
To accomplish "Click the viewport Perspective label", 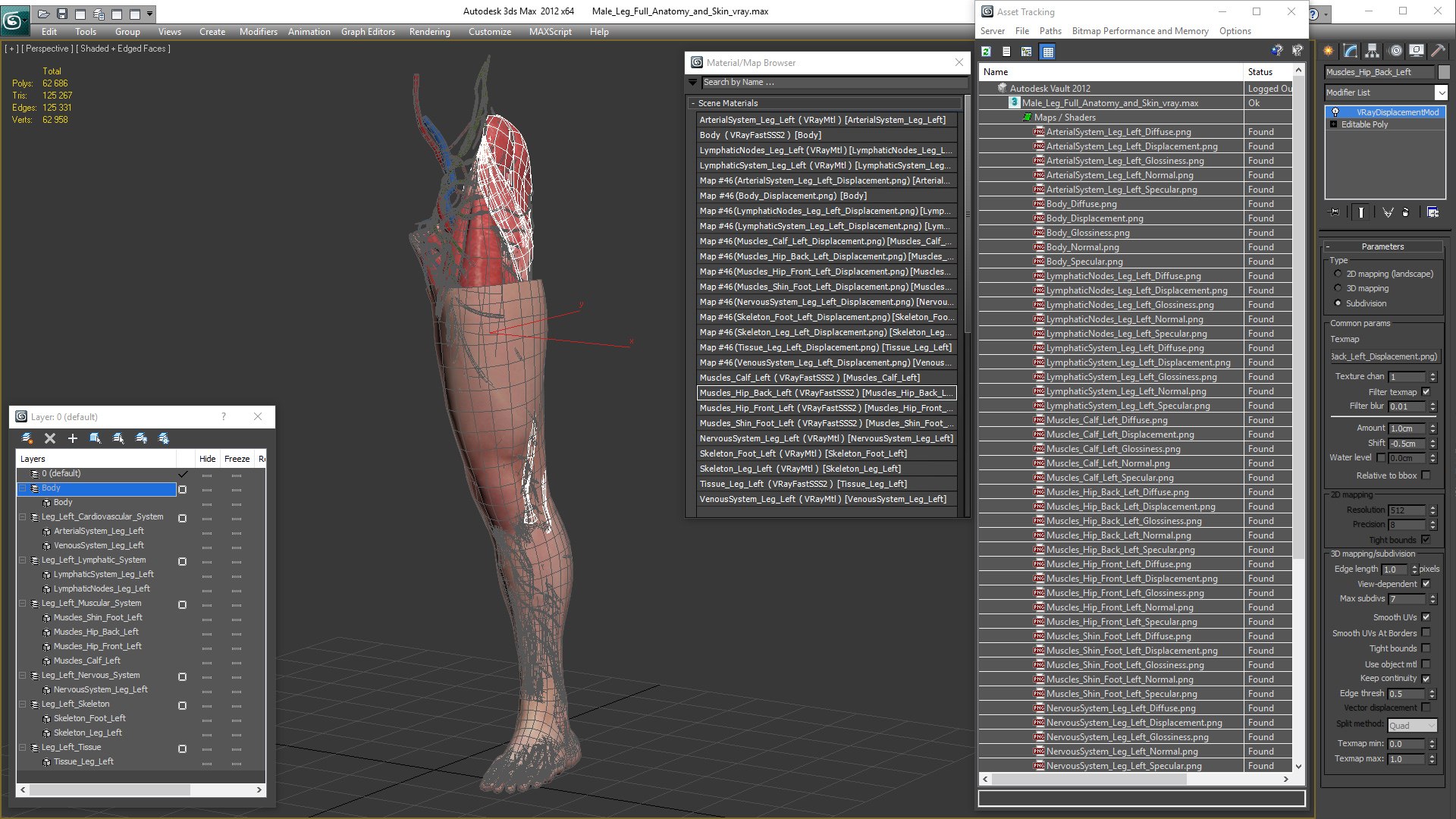I will pos(48,49).
